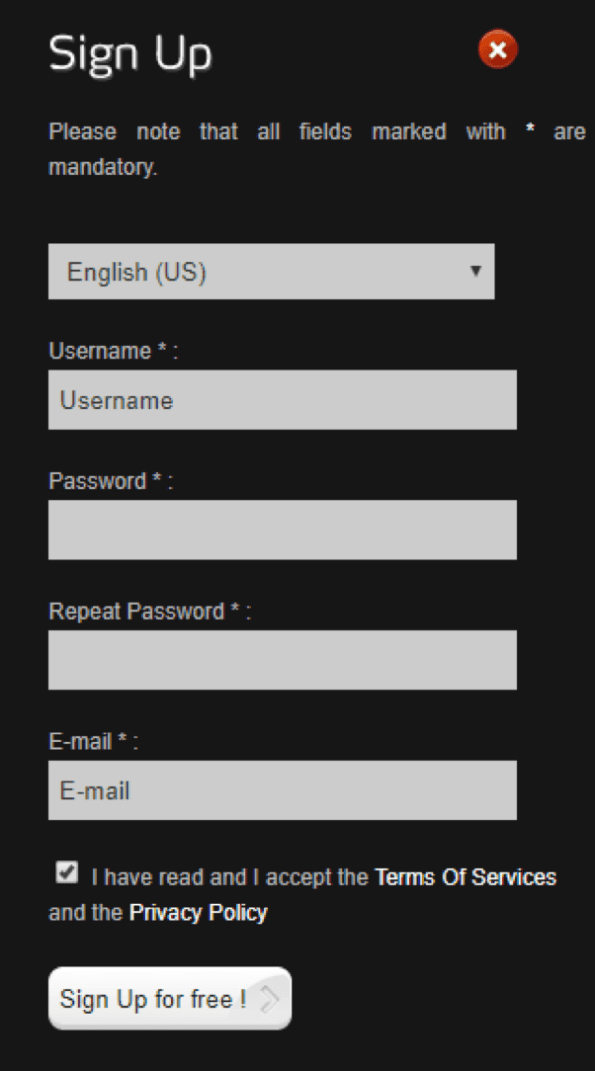This screenshot has height=1071, width=595.
Task: Click the bold asterisk in the note
Action: pyautogui.click(x=529, y=130)
